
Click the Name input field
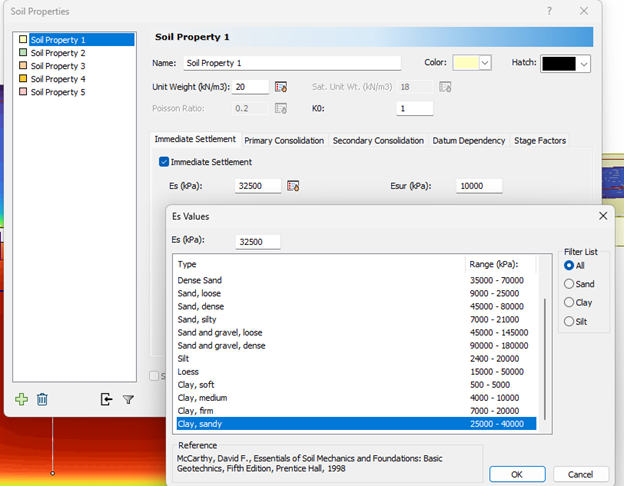click(292, 63)
